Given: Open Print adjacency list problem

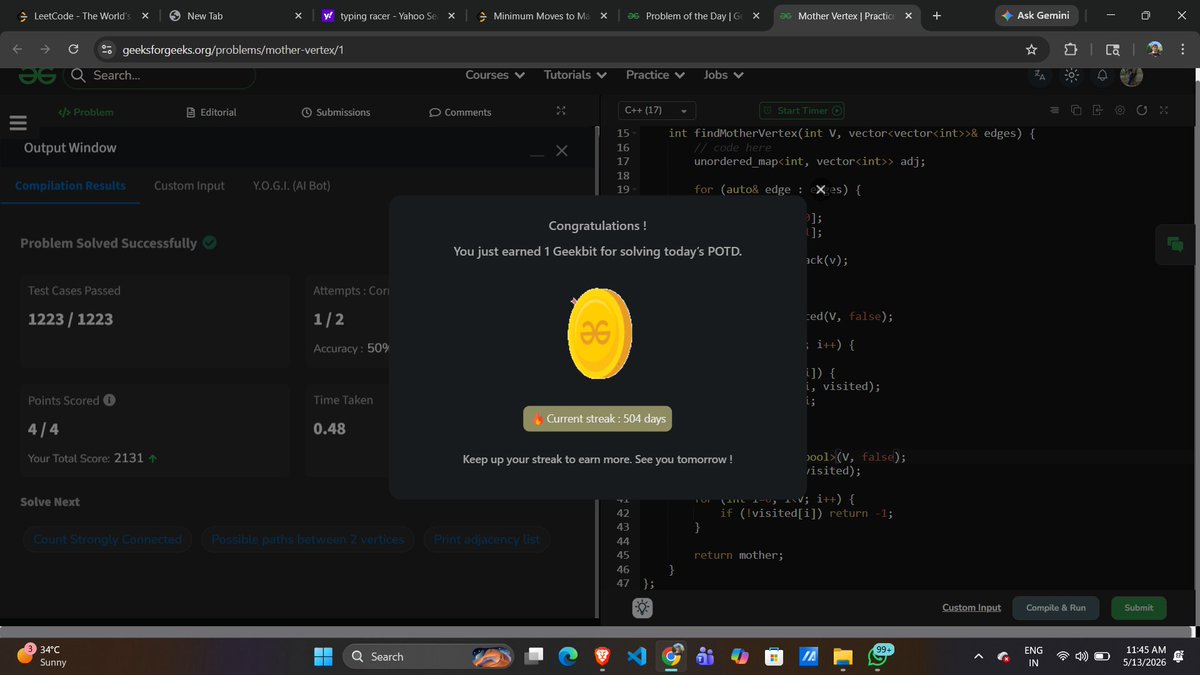Looking at the screenshot, I should [487, 539].
